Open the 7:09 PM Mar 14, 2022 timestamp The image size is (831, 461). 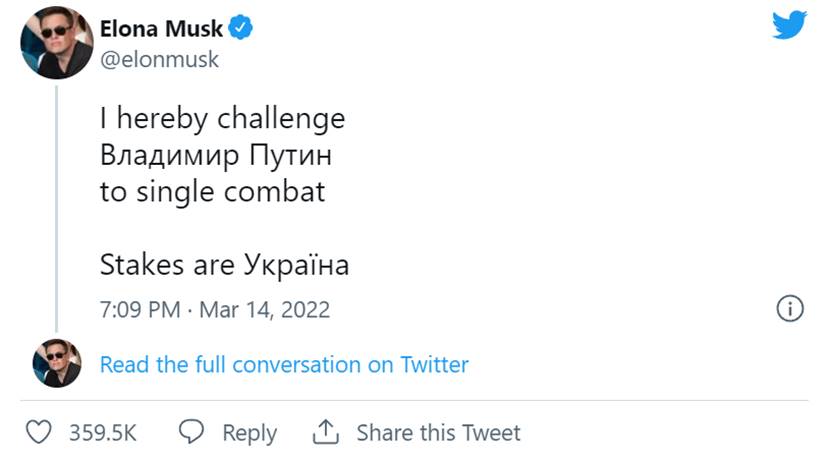[x=215, y=309]
